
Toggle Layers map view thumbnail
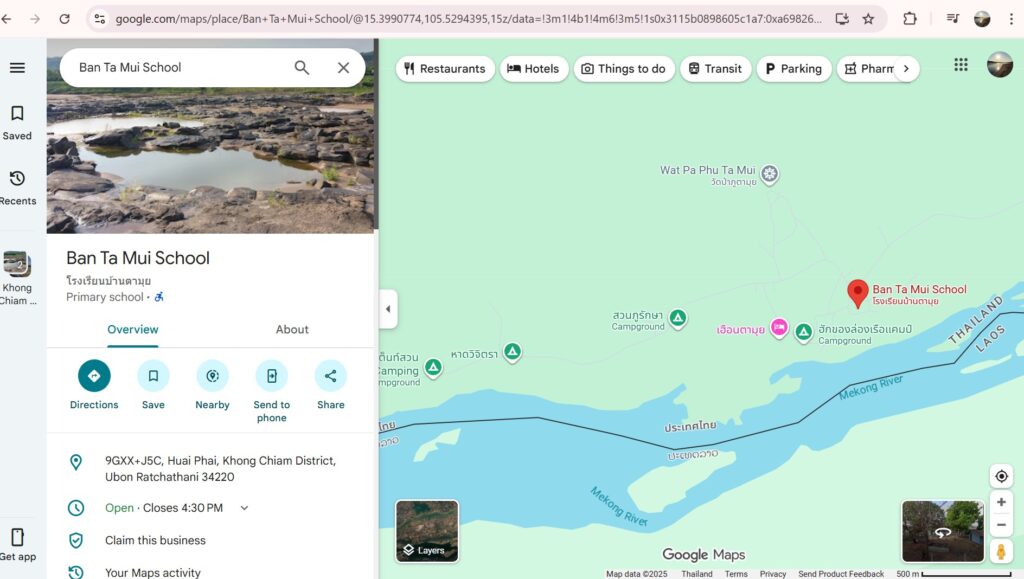pos(427,530)
